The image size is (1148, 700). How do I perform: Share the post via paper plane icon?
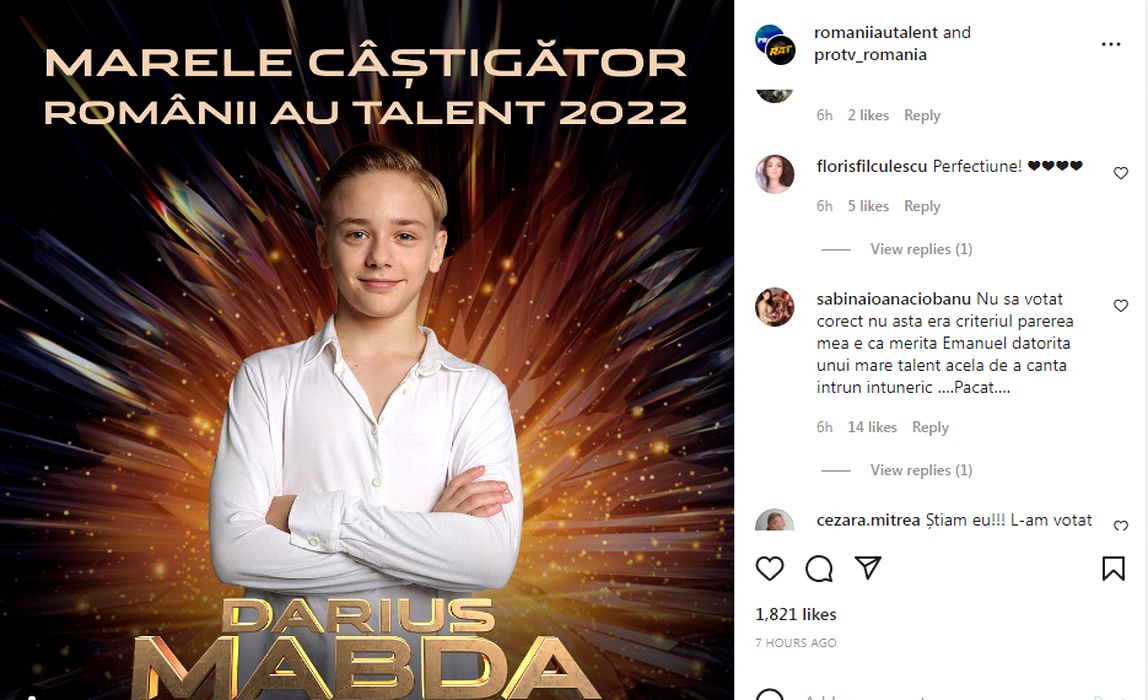(x=868, y=569)
